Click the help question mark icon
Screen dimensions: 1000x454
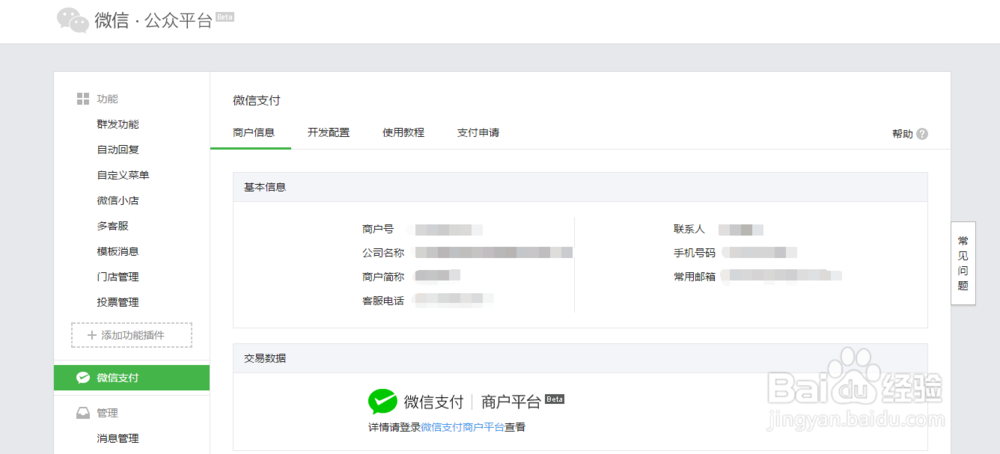[x=922, y=134]
